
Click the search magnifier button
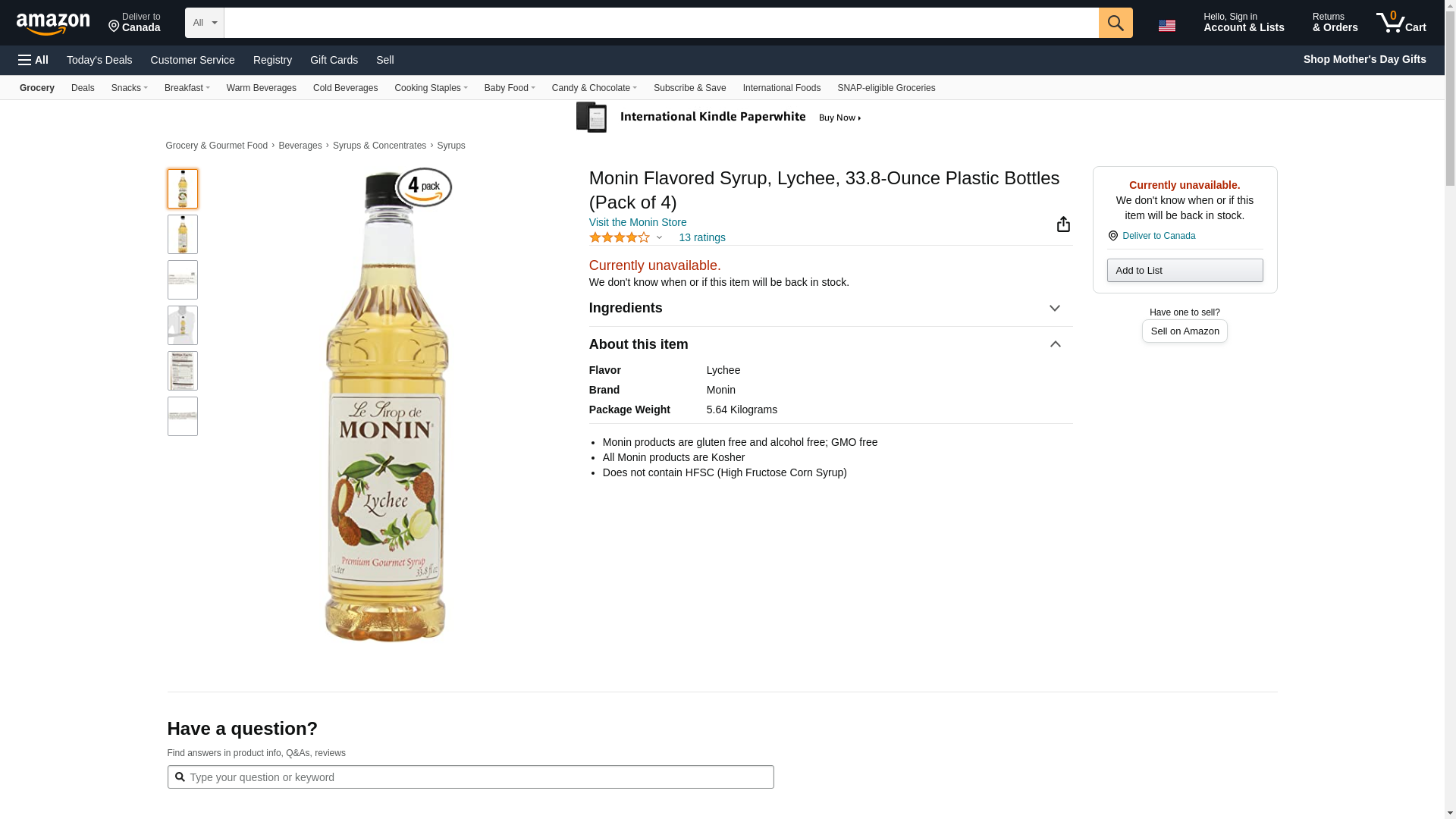tap(1115, 23)
